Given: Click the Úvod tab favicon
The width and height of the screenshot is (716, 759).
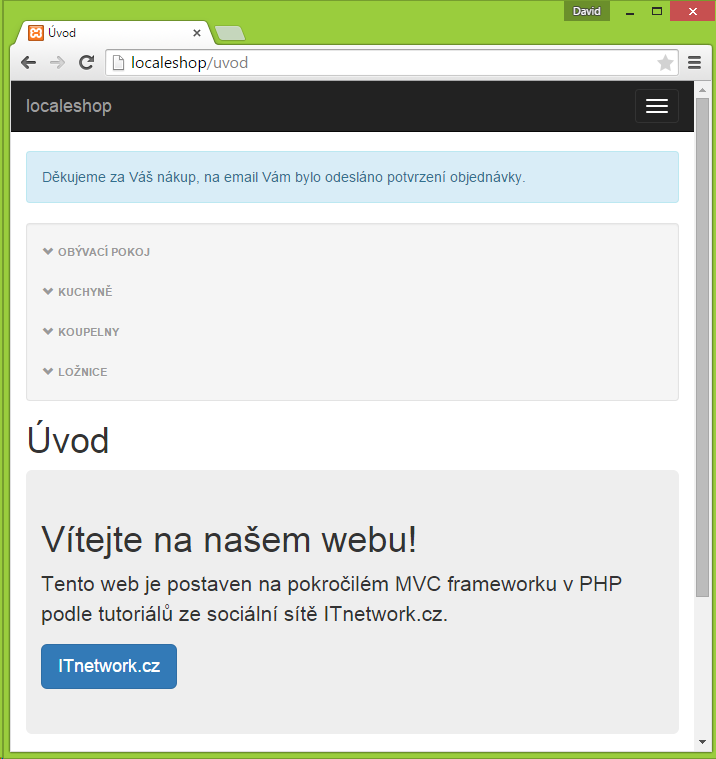Looking at the screenshot, I should point(36,33).
